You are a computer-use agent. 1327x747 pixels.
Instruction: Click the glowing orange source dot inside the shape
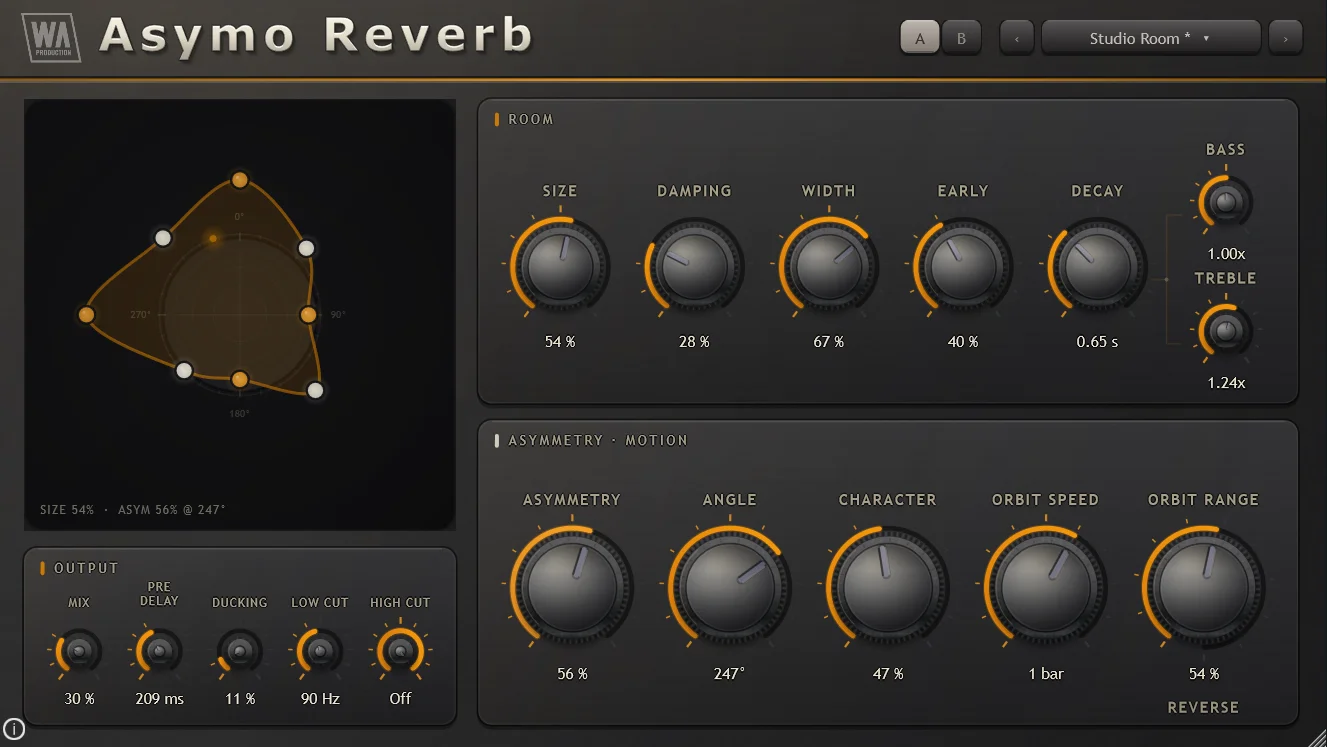pos(212,238)
